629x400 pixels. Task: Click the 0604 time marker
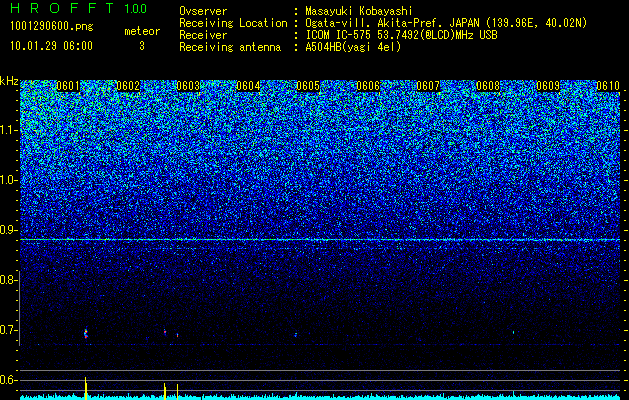pyautogui.click(x=248, y=86)
